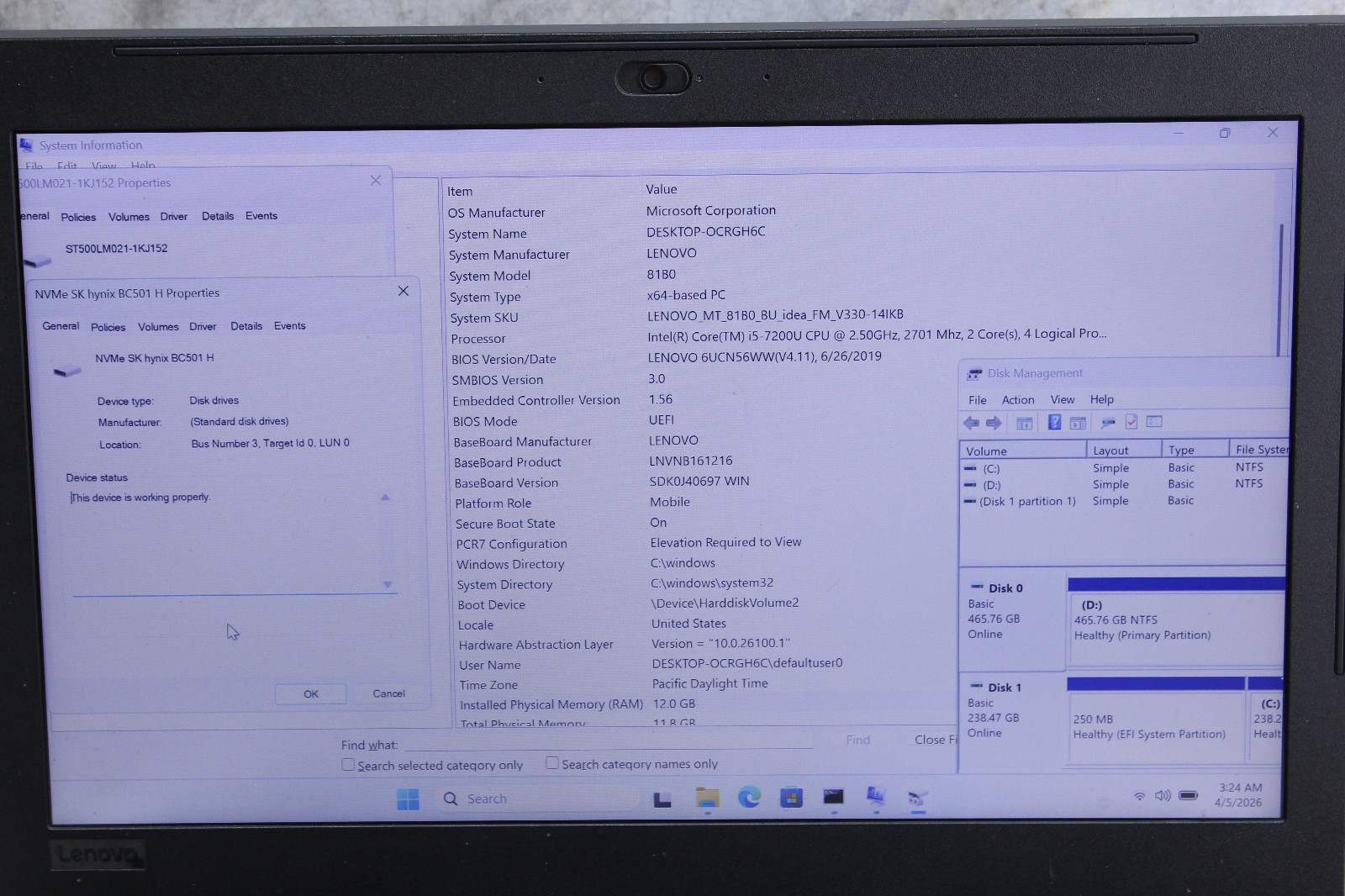Sort by Layout column header
This screenshot has height=896, width=1345.
click(x=1124, y=451)
